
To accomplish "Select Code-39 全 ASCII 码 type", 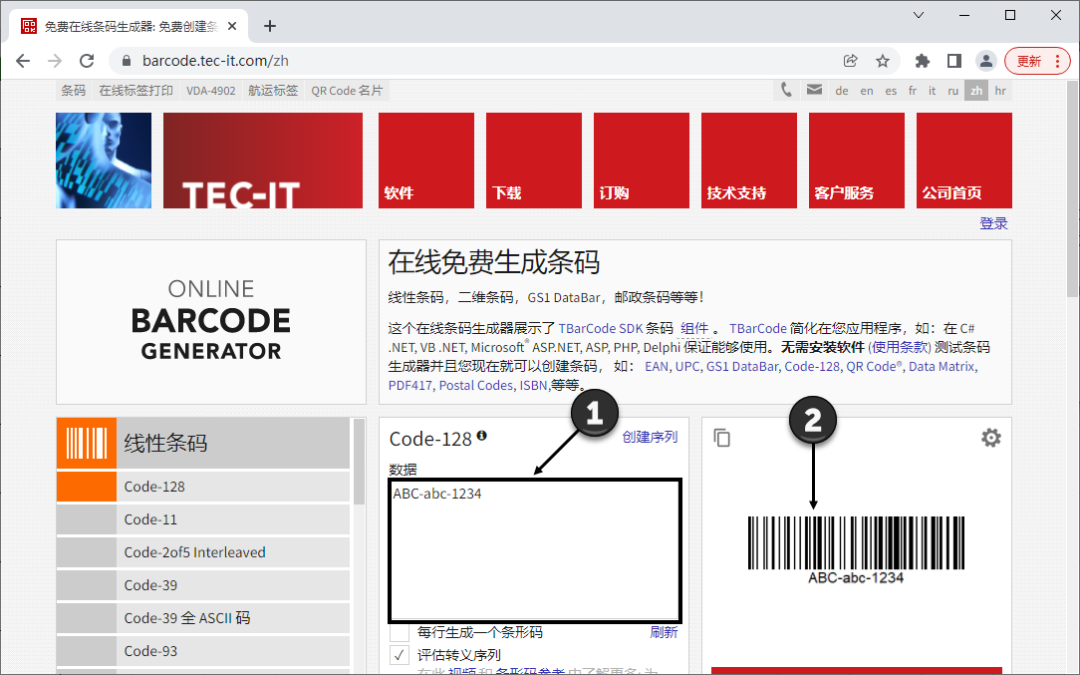I will [x=203, y=618].
